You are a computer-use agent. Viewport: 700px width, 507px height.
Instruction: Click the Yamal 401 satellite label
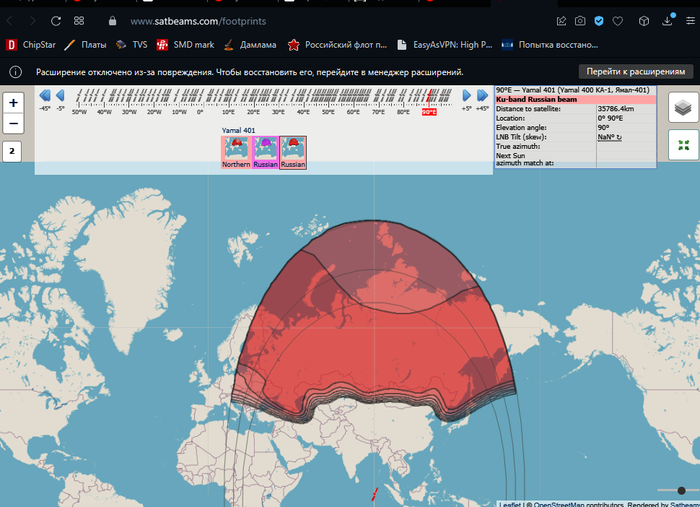click(x=238, y=130)
